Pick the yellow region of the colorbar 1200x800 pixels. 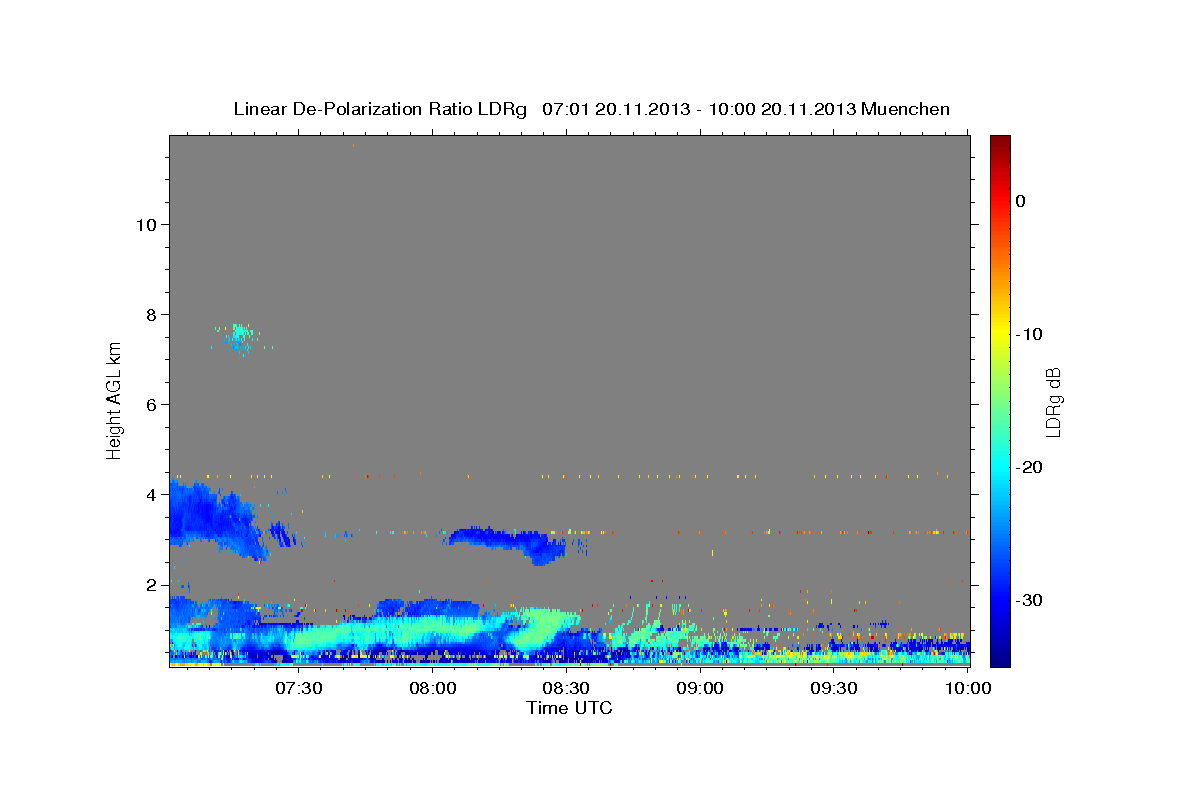pos(1000,335)
